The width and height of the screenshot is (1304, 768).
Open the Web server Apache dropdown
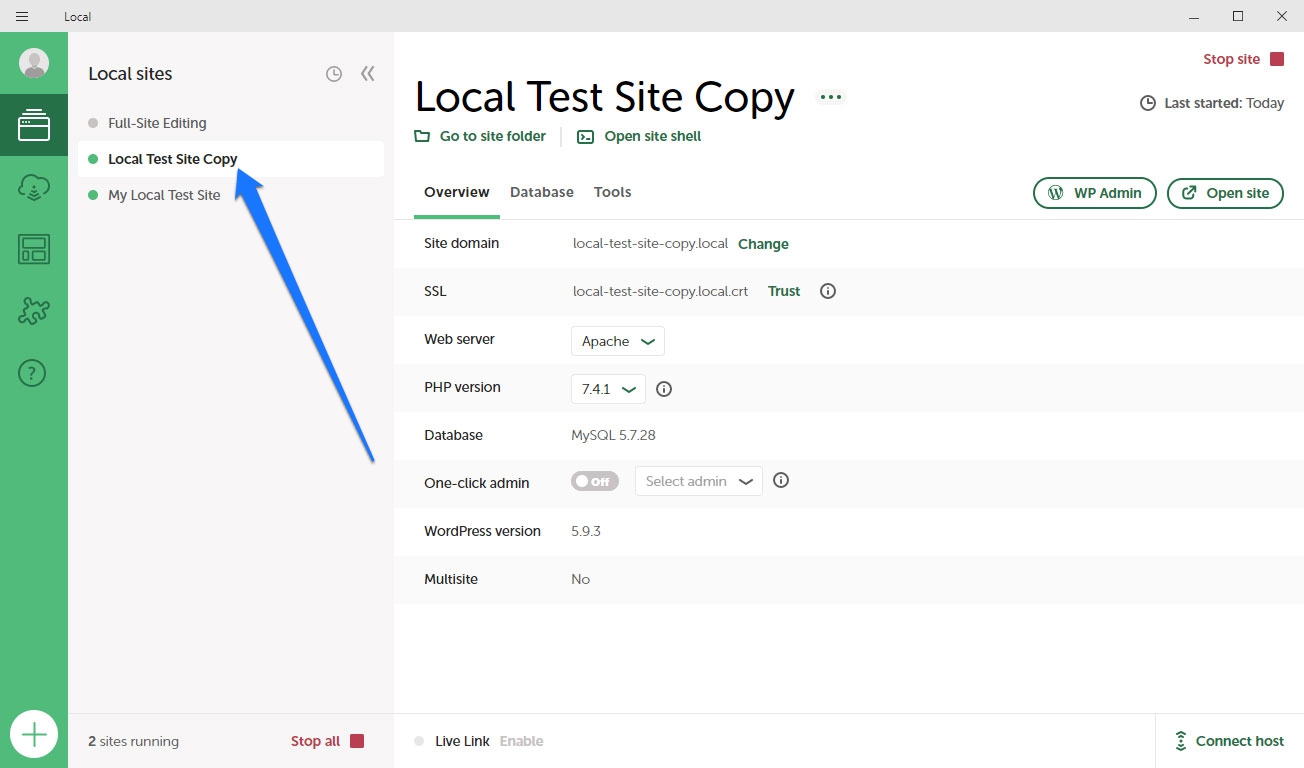coord(618,341)
